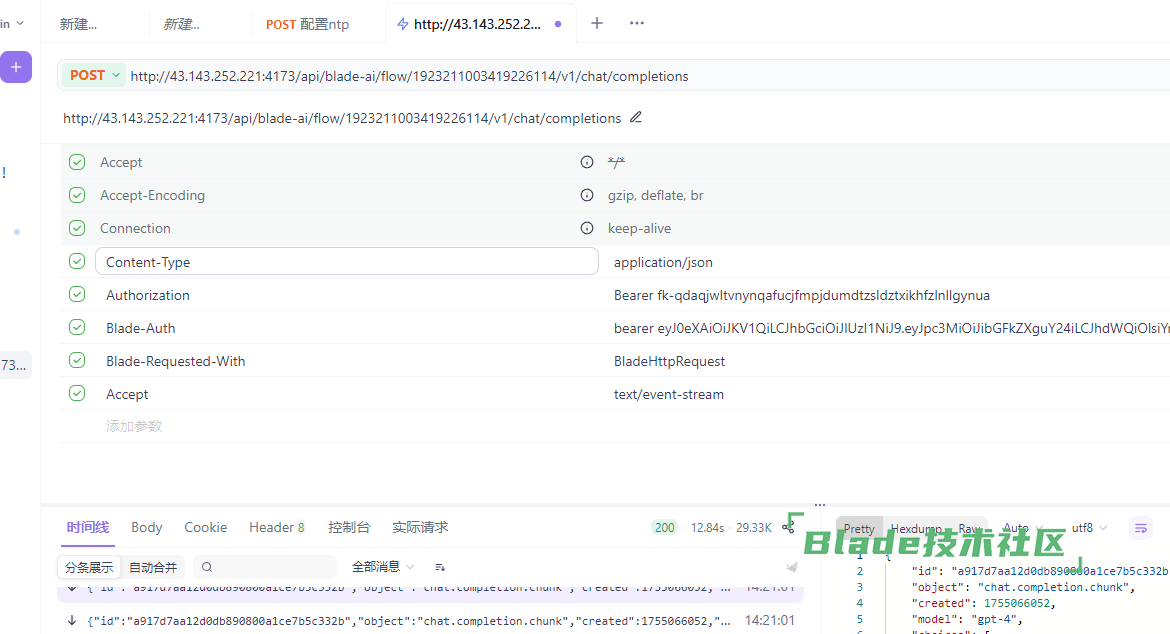Click the application/json header value
The image size is (1170, 634).
[x=663, y=262]
